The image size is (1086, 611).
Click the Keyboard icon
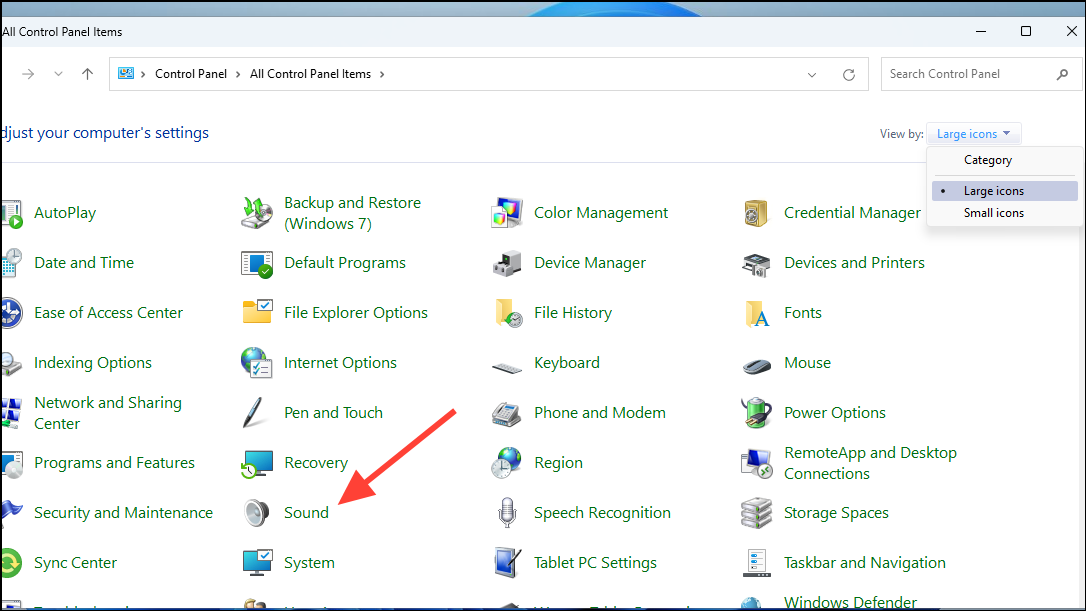[507, 367]
